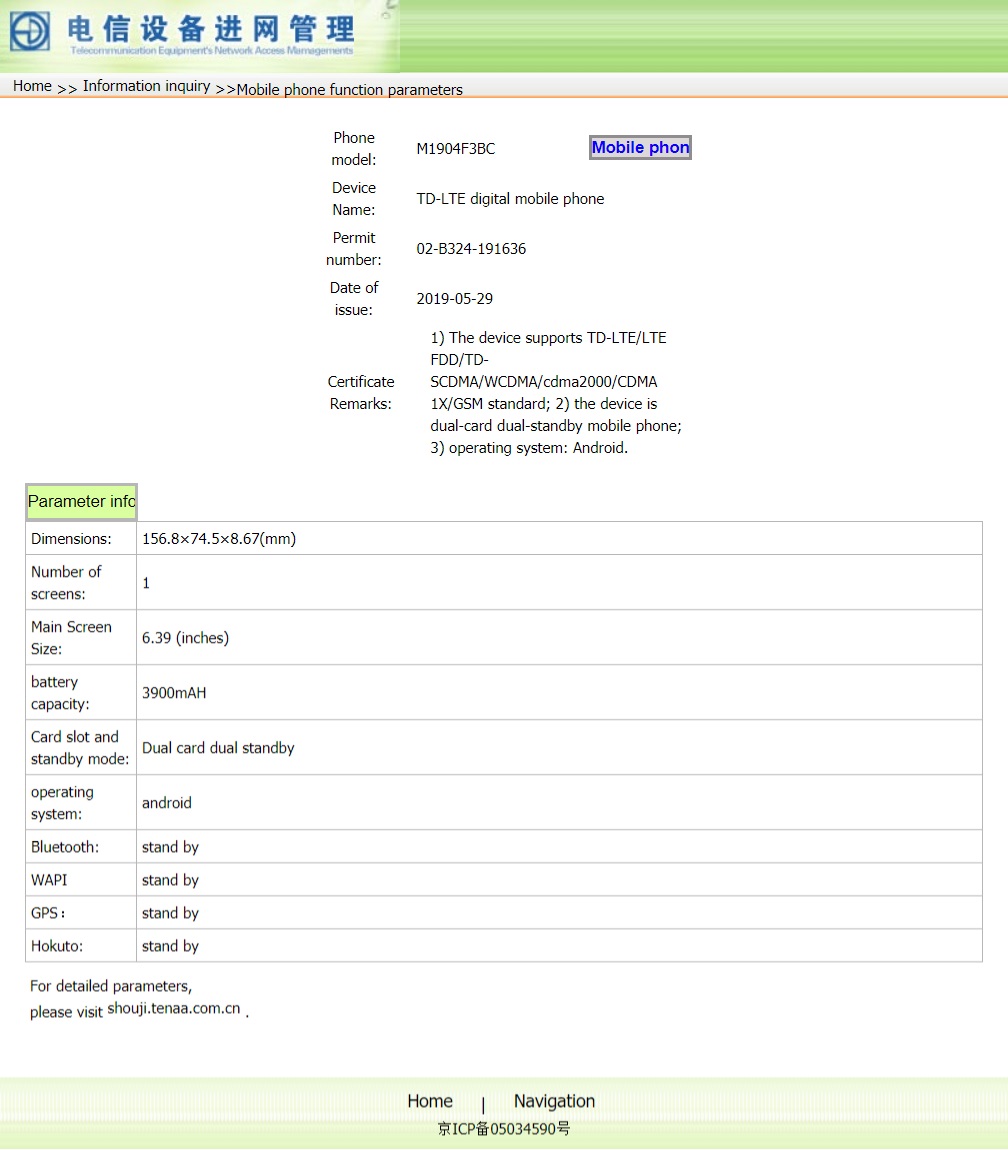Click the telecom equipment logo icon
Image resolution: width=1008 pixels, height=1150 pixels.
pos(30,33)
